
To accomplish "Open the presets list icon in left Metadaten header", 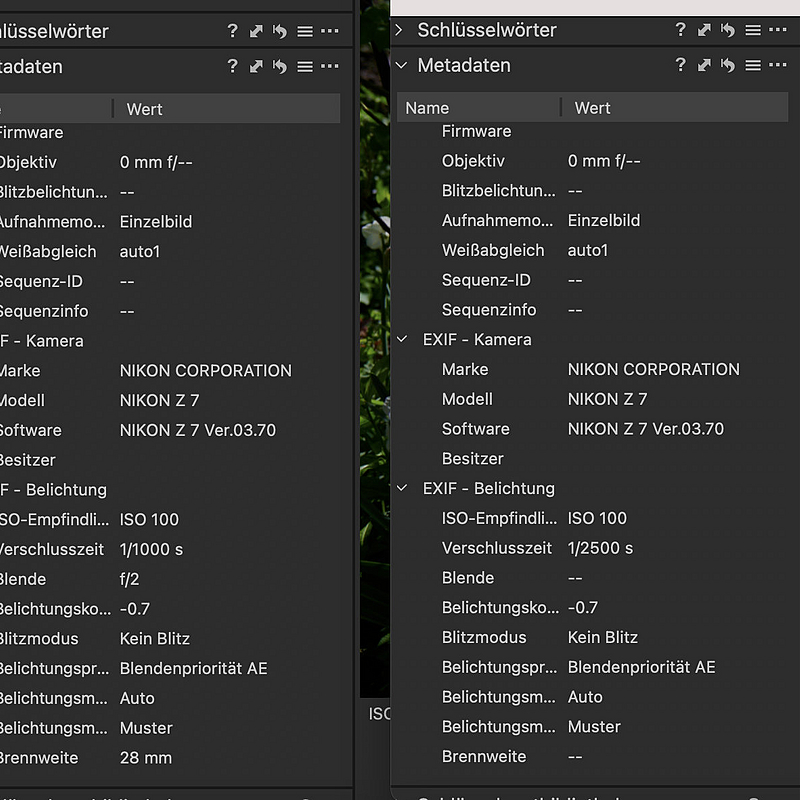I will 305,67.
